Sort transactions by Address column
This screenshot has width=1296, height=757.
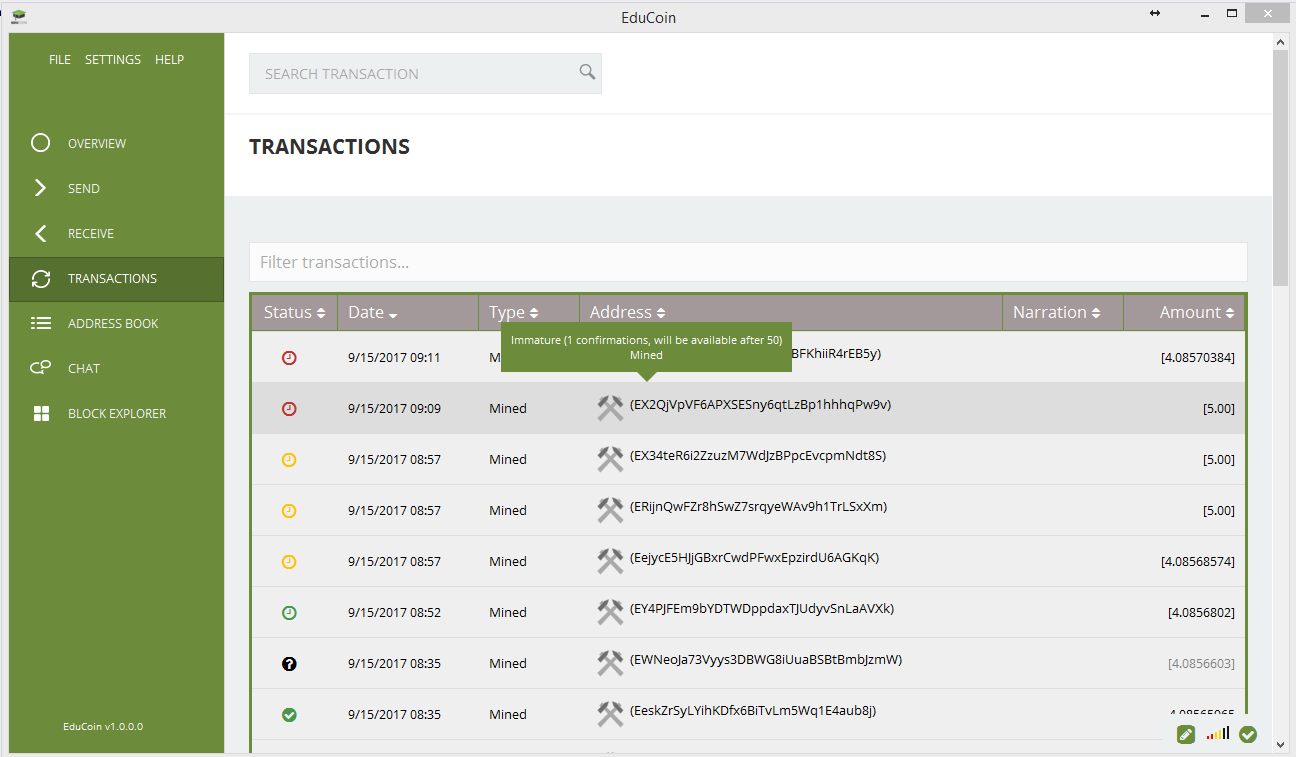coord(791,312)
